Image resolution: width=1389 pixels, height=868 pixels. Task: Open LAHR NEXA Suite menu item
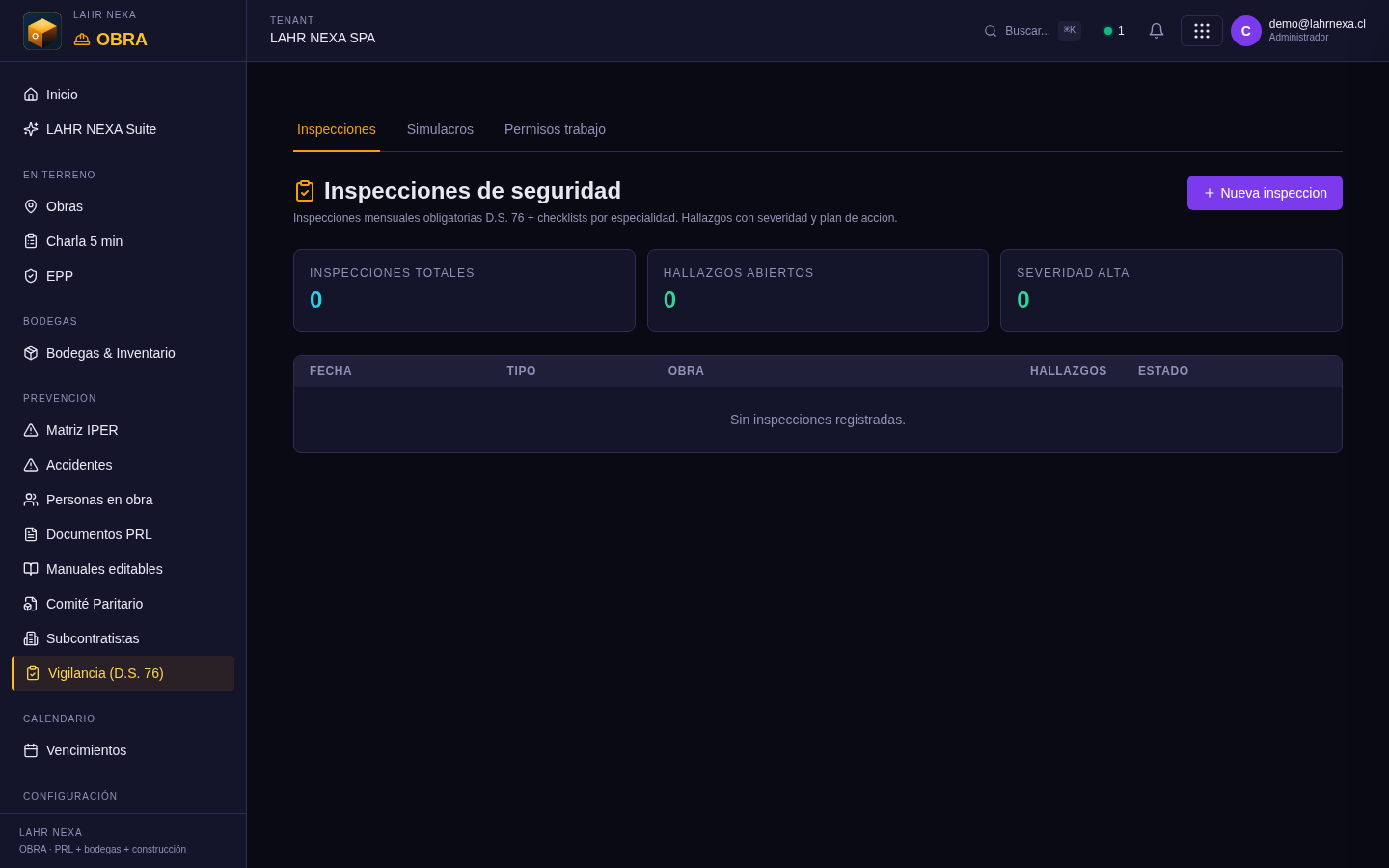[x=123, y=129]
